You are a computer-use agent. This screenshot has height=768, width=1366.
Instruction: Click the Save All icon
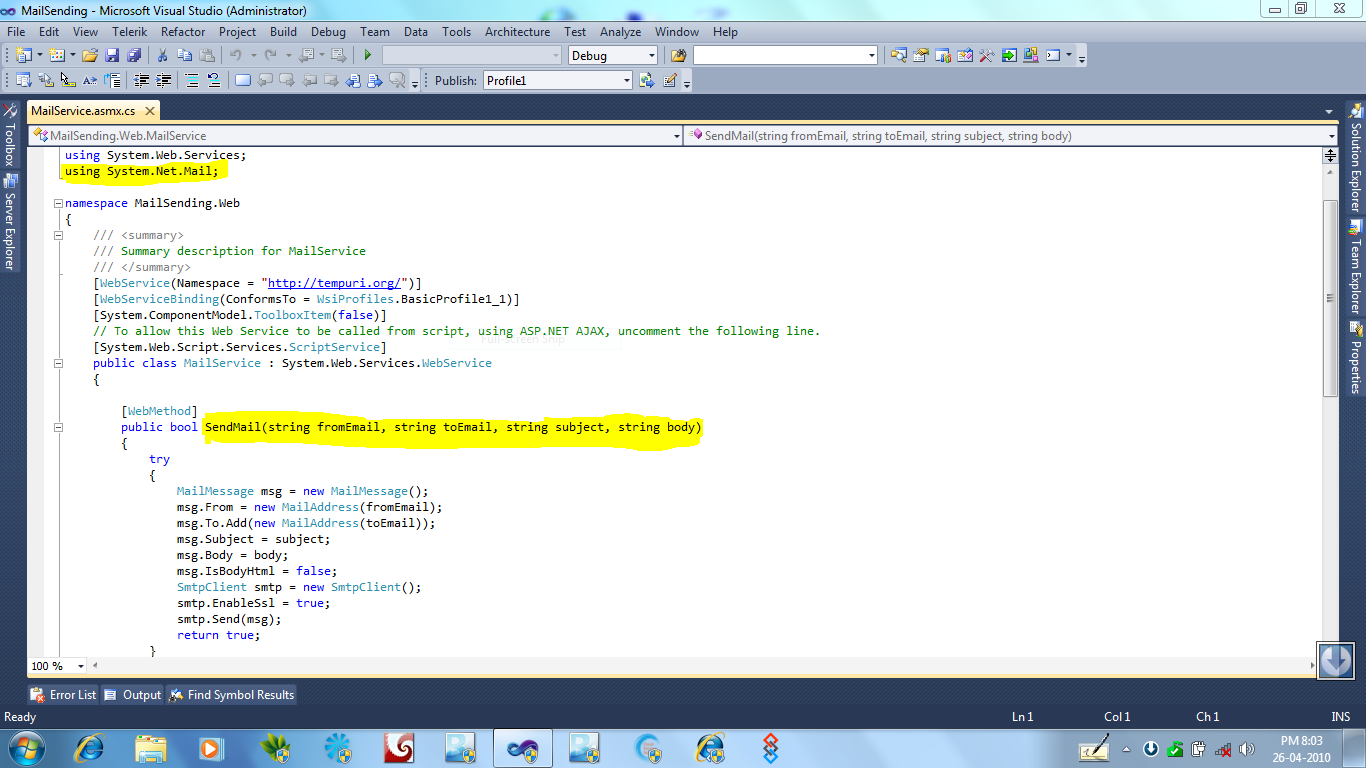point(133,56)
